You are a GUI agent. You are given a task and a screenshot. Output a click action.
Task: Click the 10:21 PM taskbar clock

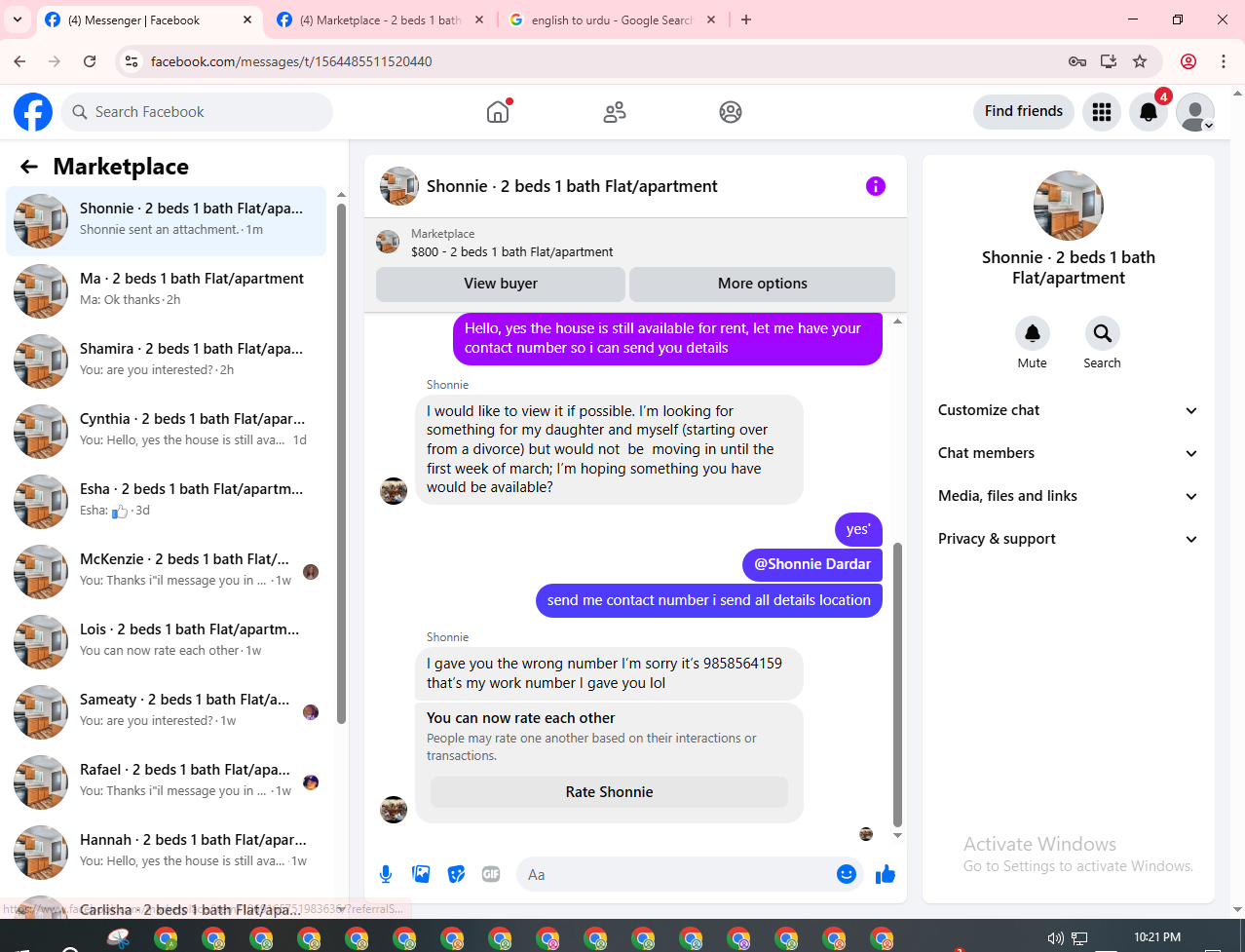(1157, 937)
